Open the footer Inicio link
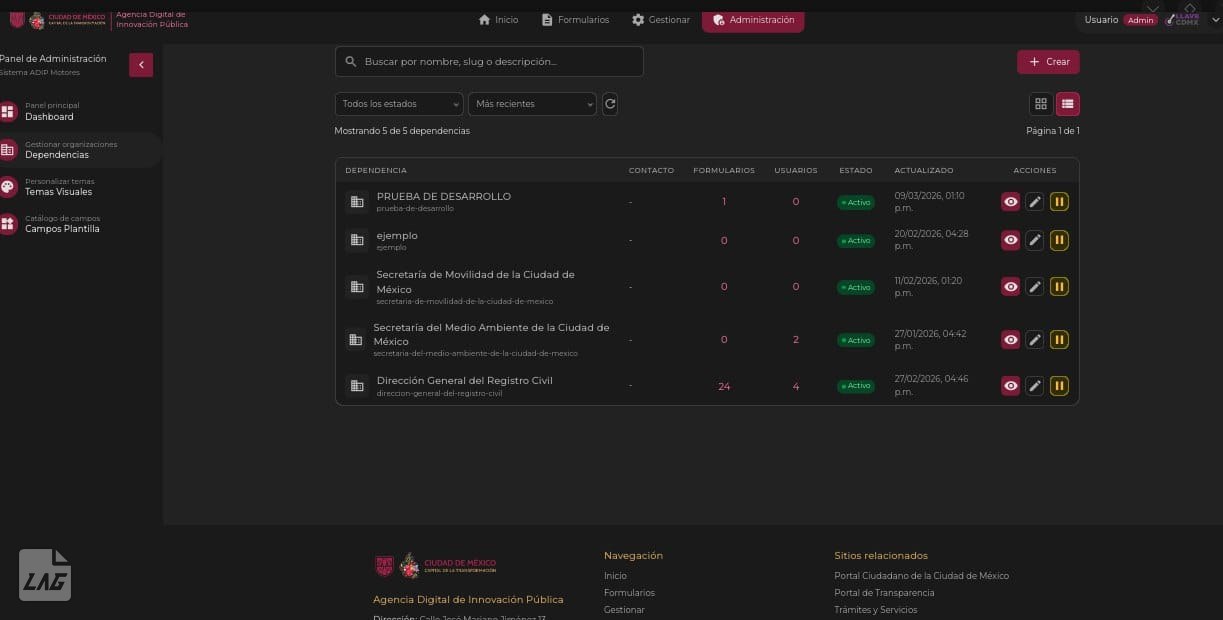 (615, 576)
